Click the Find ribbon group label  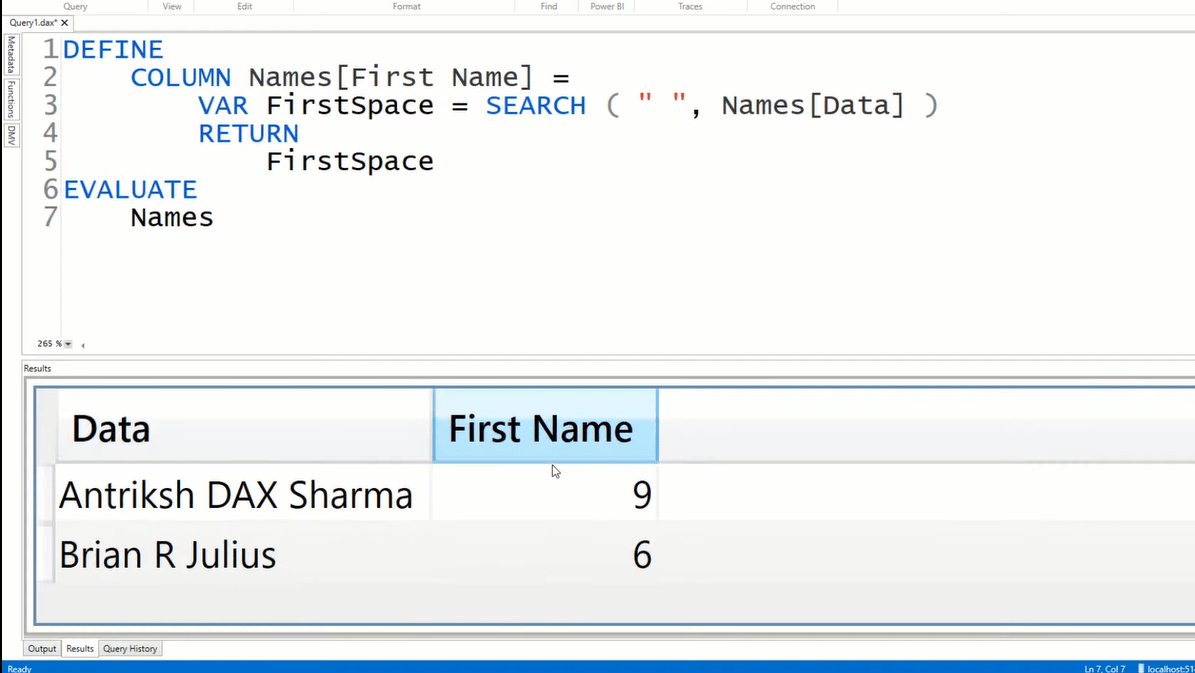pyautogui.click(x=549, y=6)
